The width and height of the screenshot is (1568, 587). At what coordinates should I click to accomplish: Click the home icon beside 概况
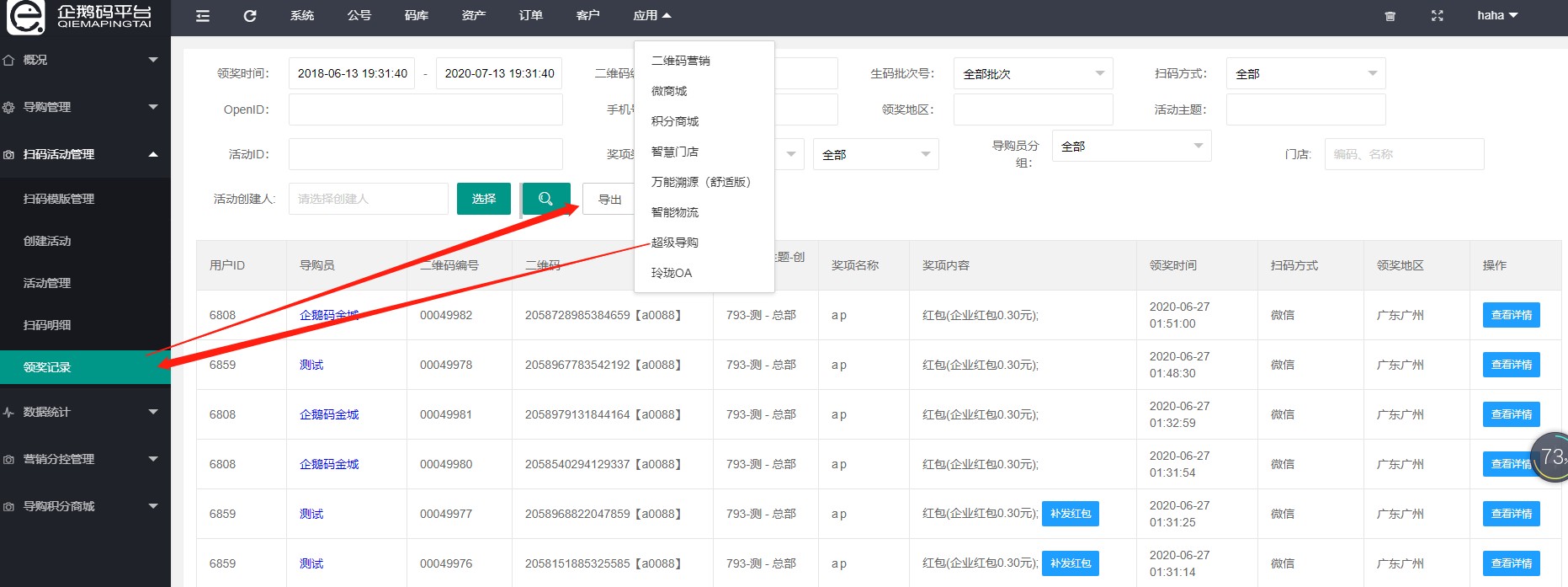pyautogui.click(x=9, y=60)
